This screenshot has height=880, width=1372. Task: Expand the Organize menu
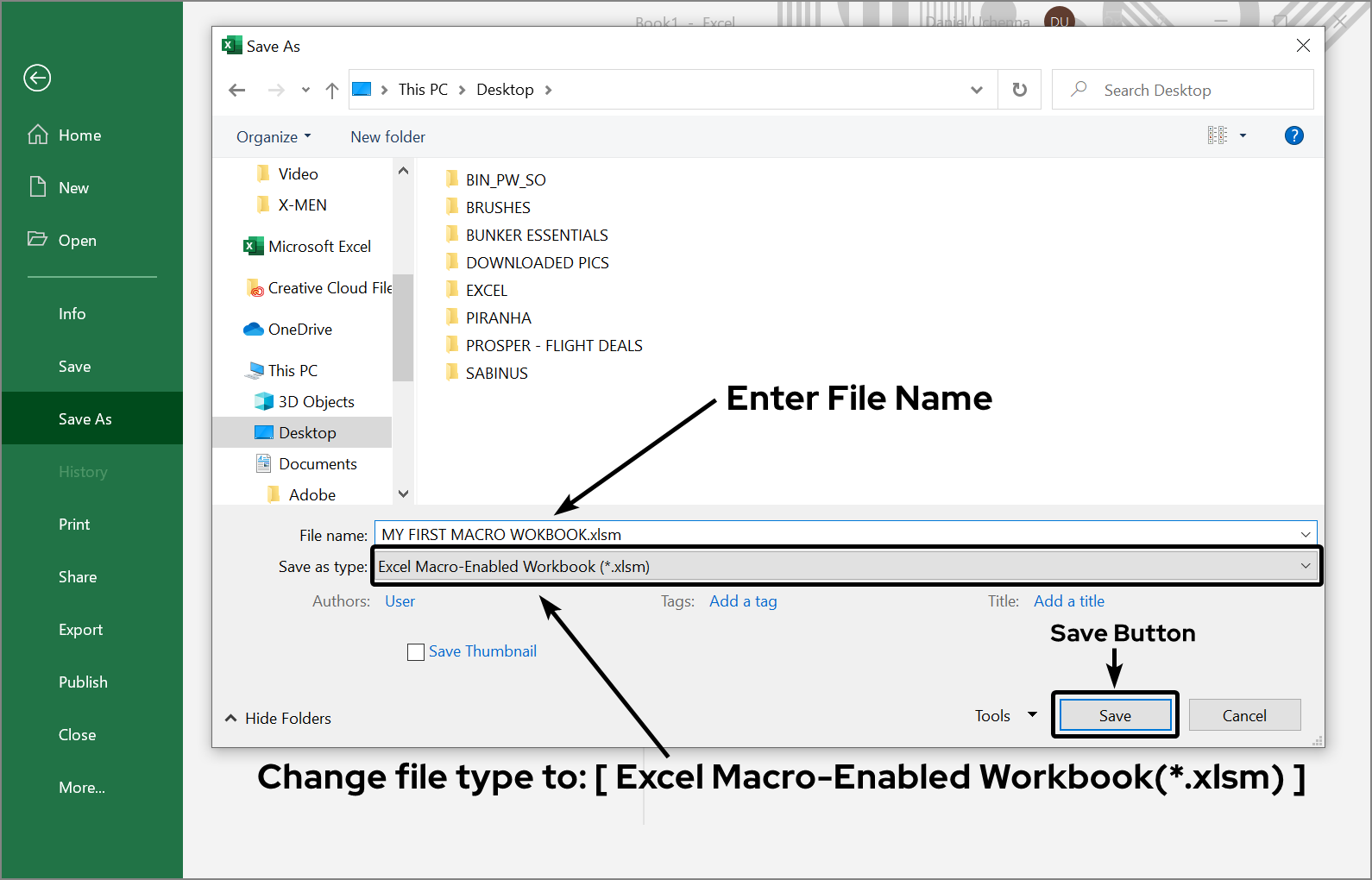tap(274, 137)
